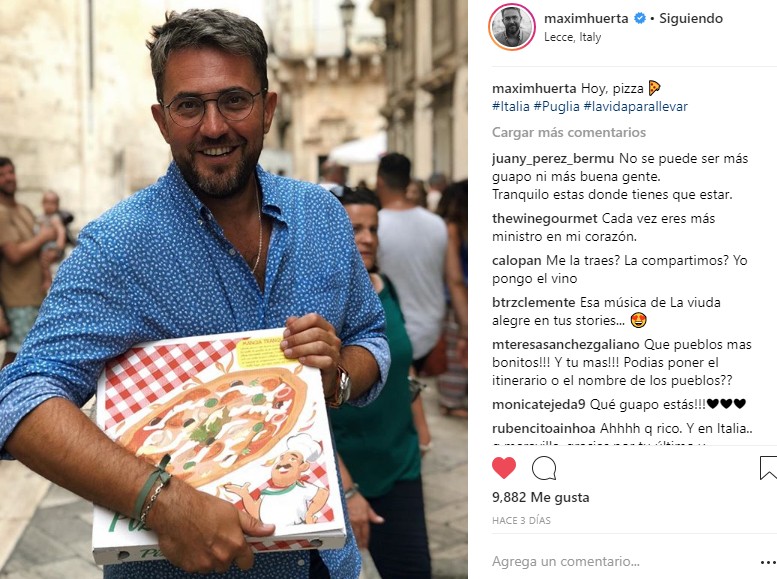Click the blue verified badge
The height and width of the screenshot is (579, 777).
click(x=640, y=19)
